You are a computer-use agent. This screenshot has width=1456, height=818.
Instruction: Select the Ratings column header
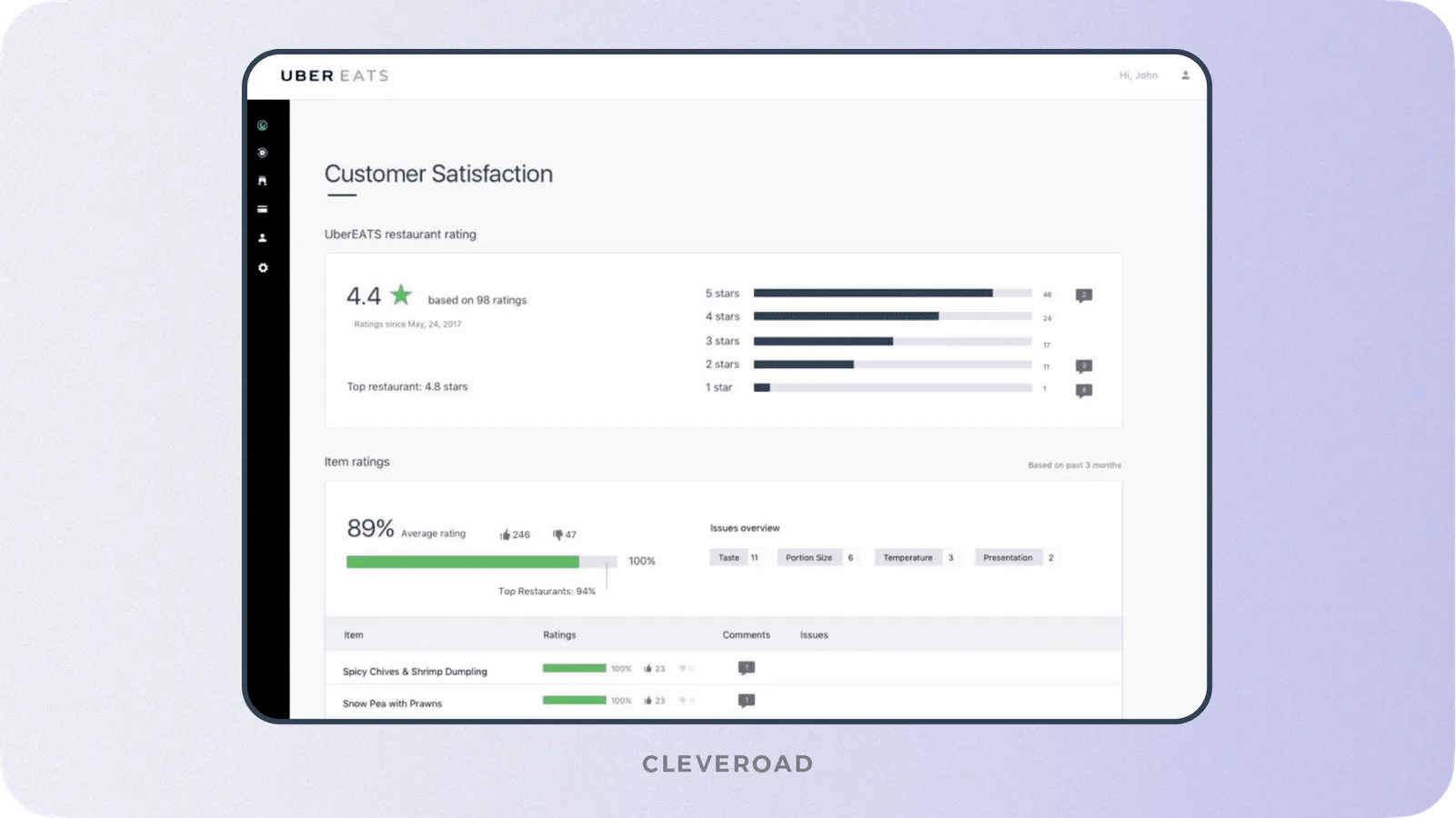point(559,634)
